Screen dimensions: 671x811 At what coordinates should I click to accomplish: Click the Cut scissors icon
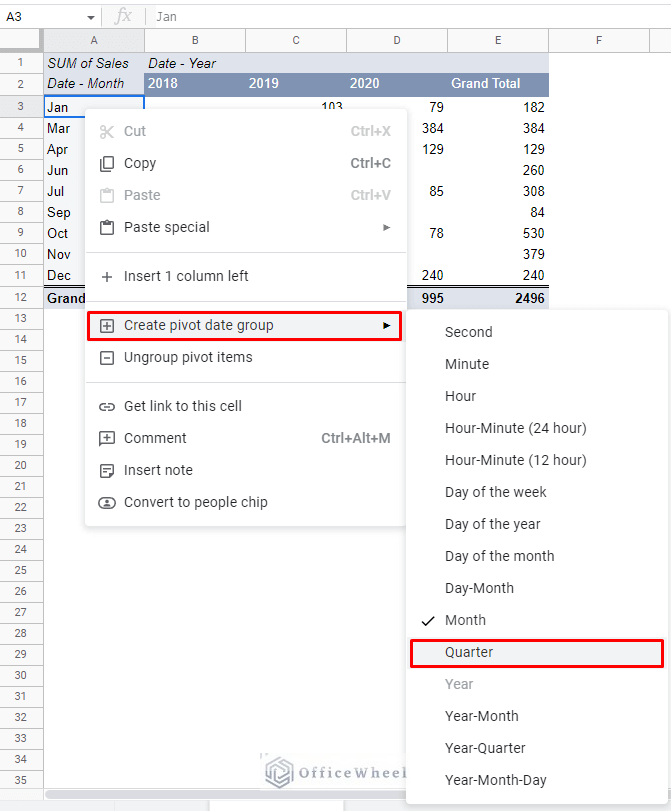pos(107,131)
